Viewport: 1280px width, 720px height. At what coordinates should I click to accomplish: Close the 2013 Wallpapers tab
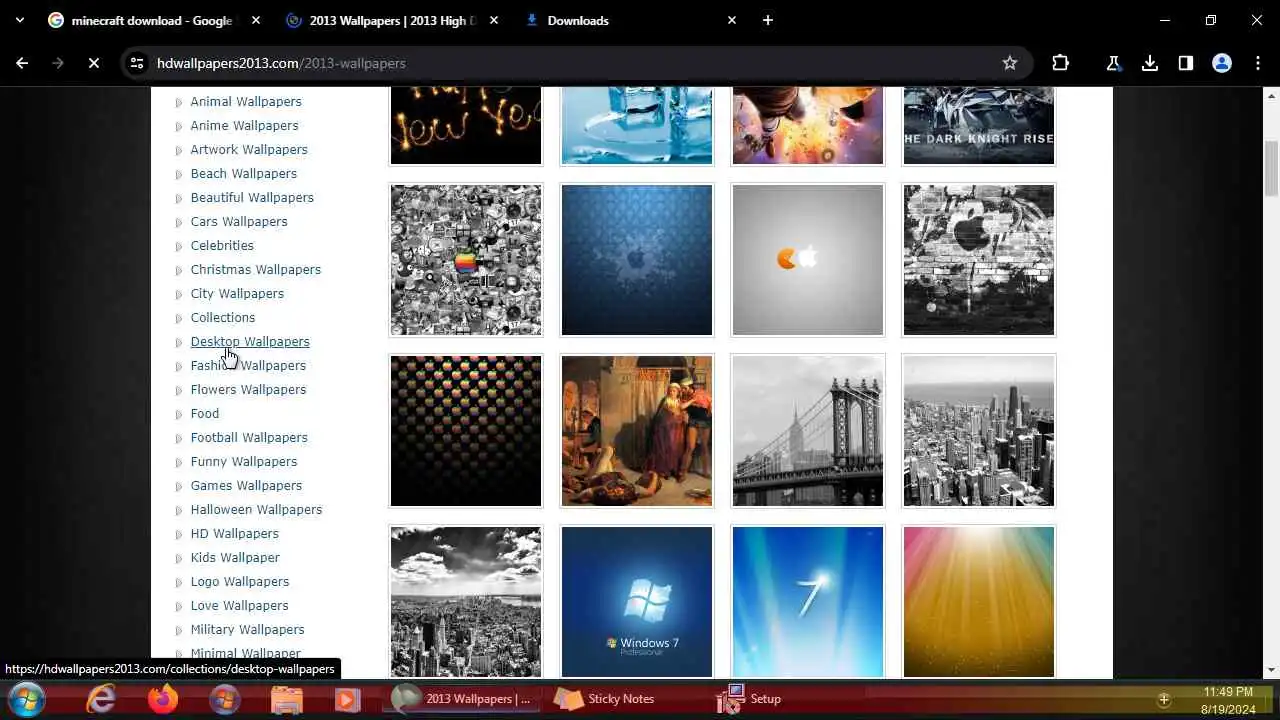pyautogui.click(x=494, y=20)
